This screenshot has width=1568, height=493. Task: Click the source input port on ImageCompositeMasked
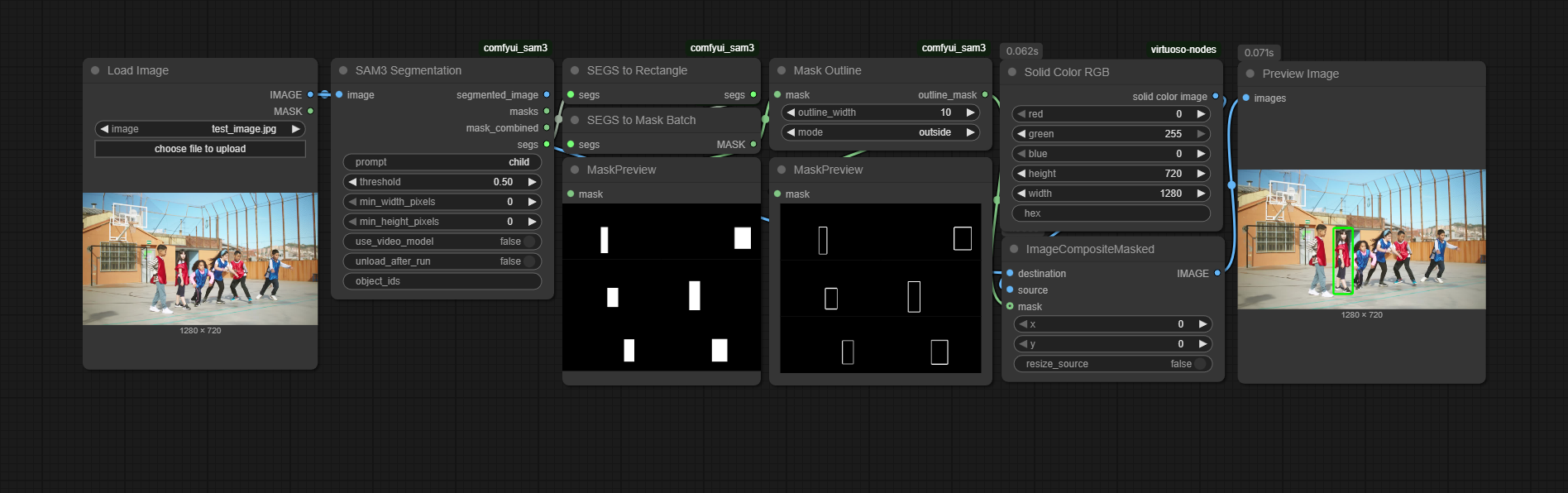point(1010,290)
